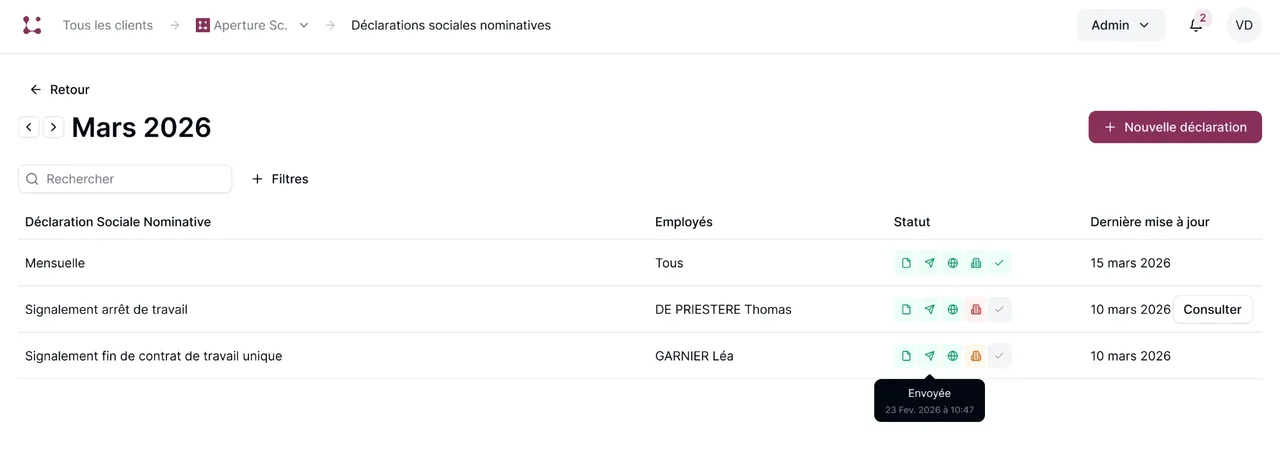
Task: Open the Admin role dropdown
Action: click(x=1121, y=25)
